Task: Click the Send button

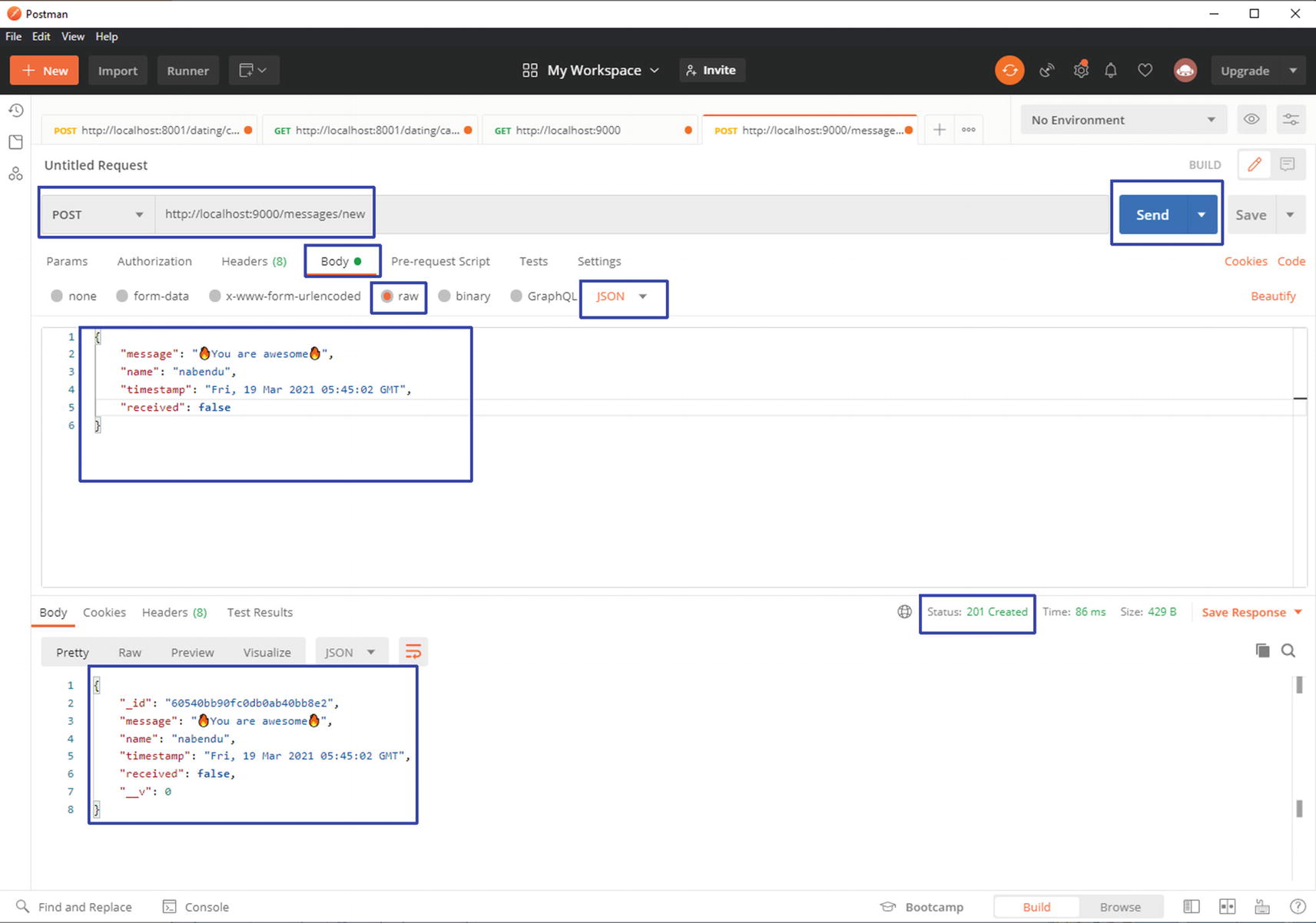Action: tap(1152, 215)
